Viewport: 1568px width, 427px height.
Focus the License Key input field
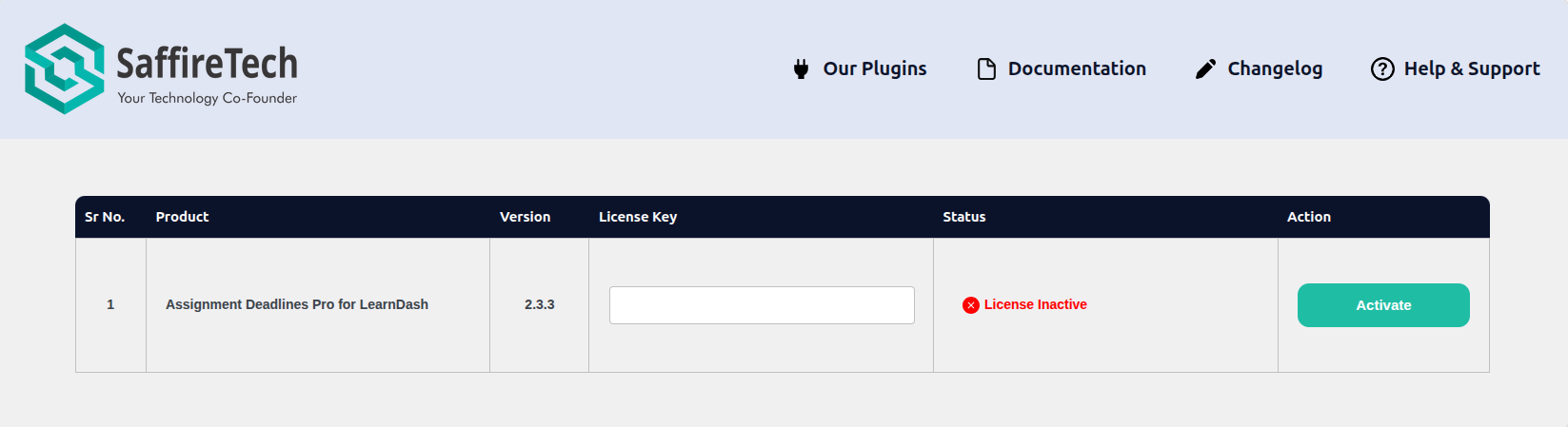point(762,305)
